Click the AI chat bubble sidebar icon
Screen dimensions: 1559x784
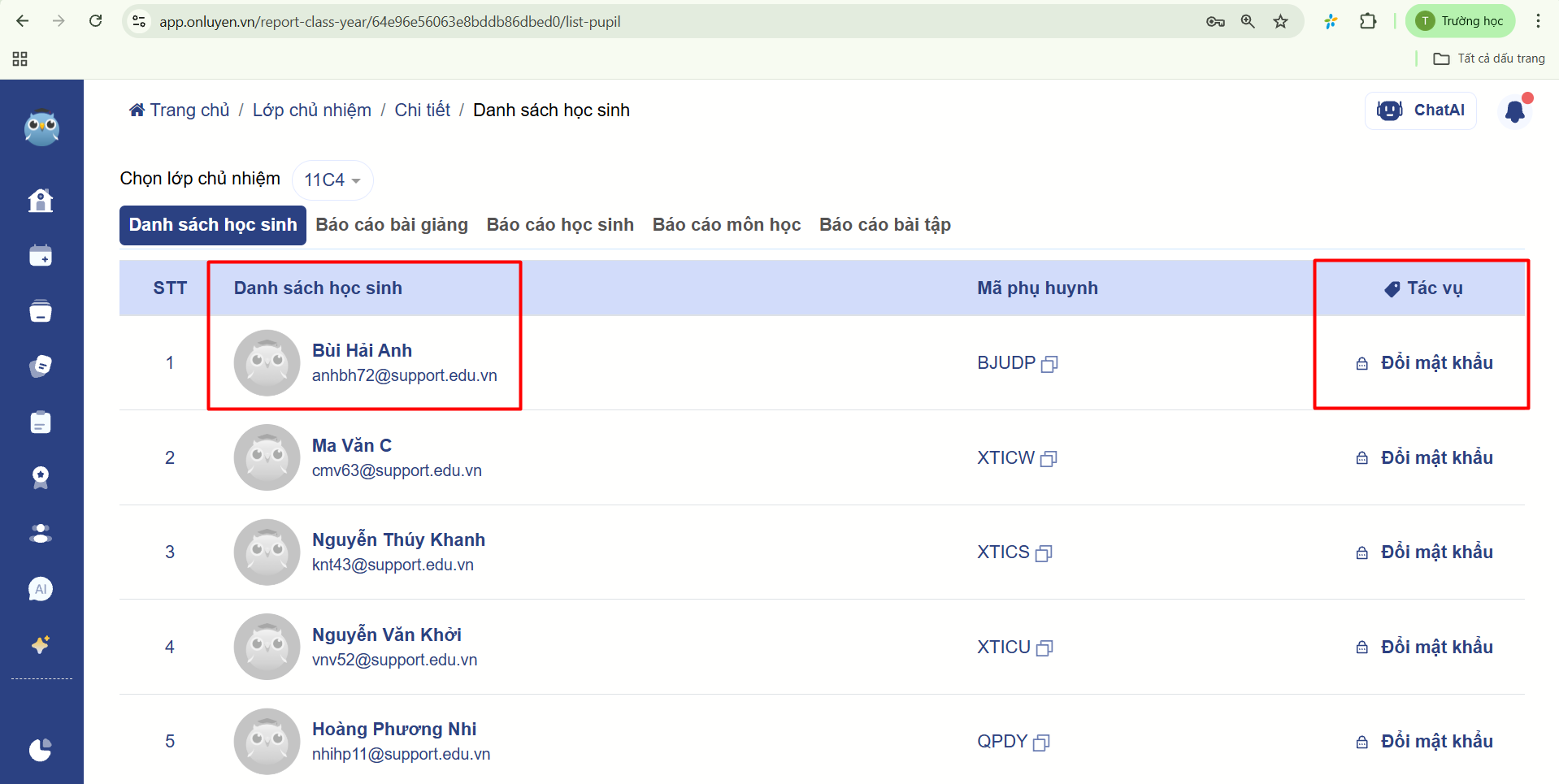point(41,589)
